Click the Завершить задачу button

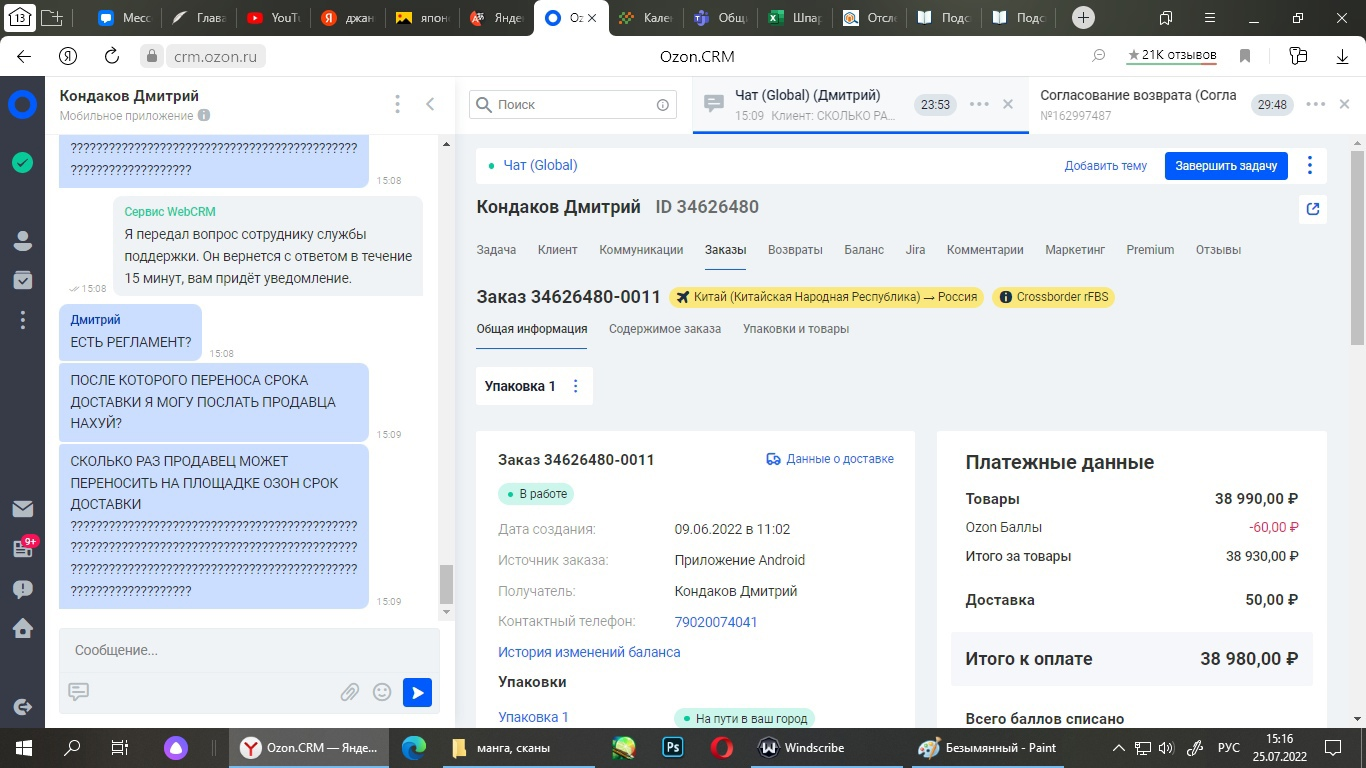(x=1226, y=166)
